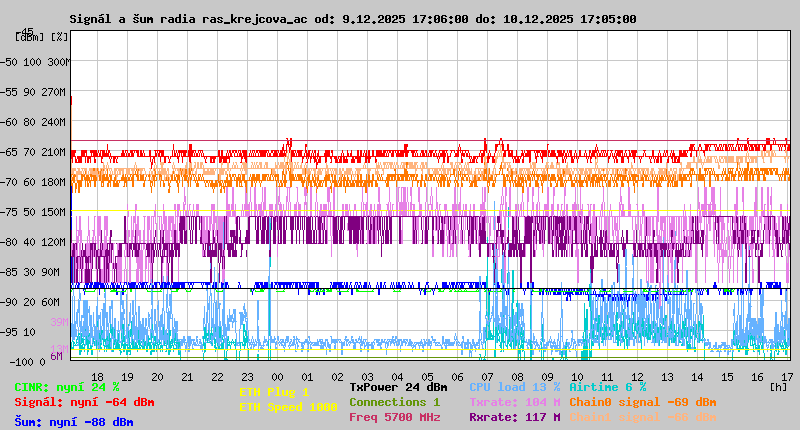Click the [dBm] unit label on the y-axis
800x430 pixels.
tap(29, 37)
